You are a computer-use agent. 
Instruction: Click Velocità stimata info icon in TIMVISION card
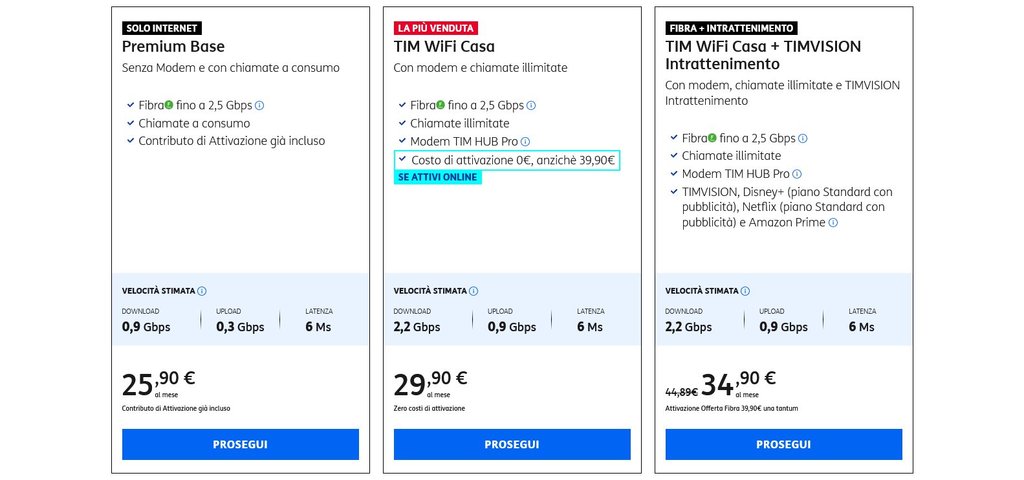tap(745, 291)
